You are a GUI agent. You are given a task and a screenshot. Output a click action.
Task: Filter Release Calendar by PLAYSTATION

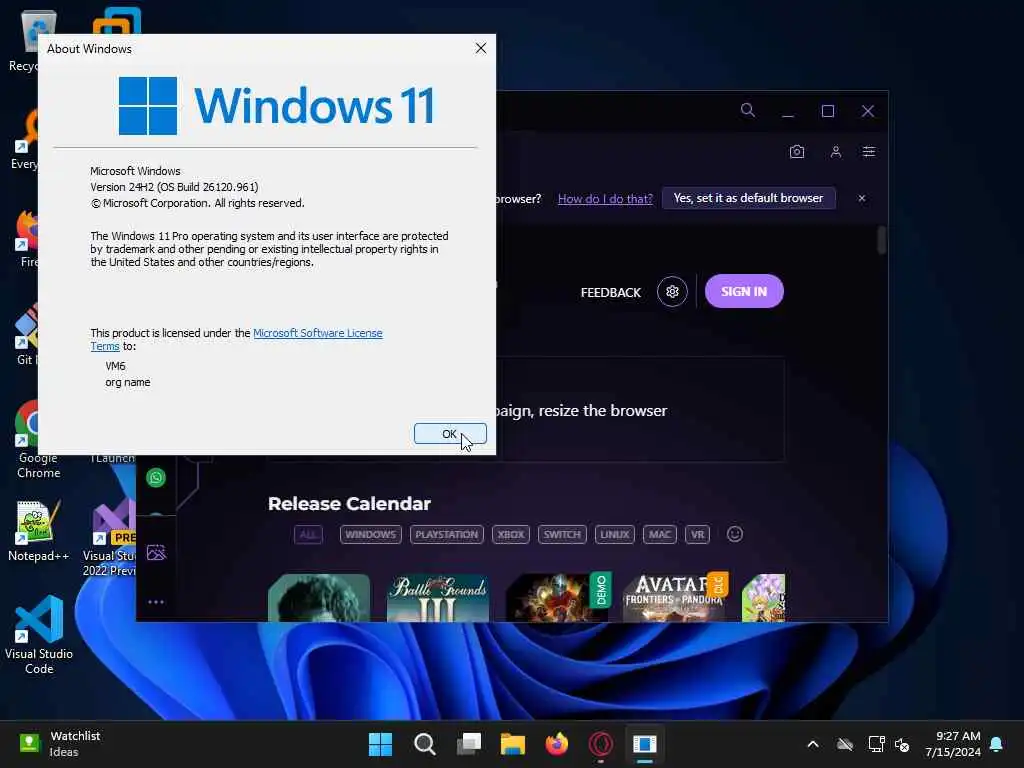coord(447,534)
